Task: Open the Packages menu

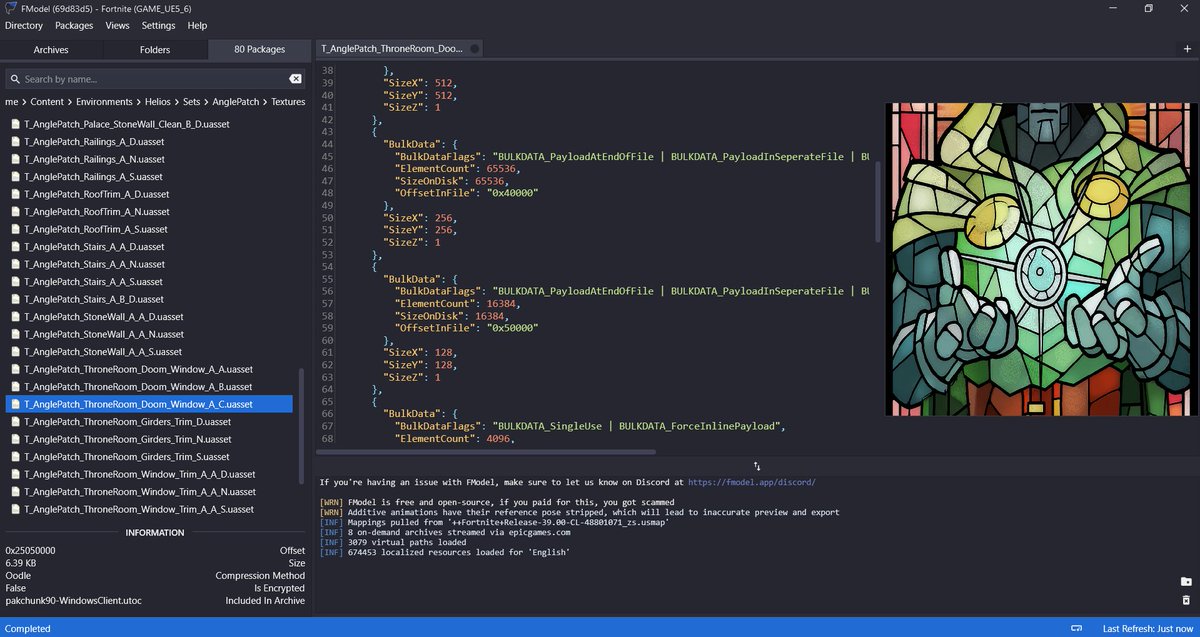Action: (x=74, y=25)
